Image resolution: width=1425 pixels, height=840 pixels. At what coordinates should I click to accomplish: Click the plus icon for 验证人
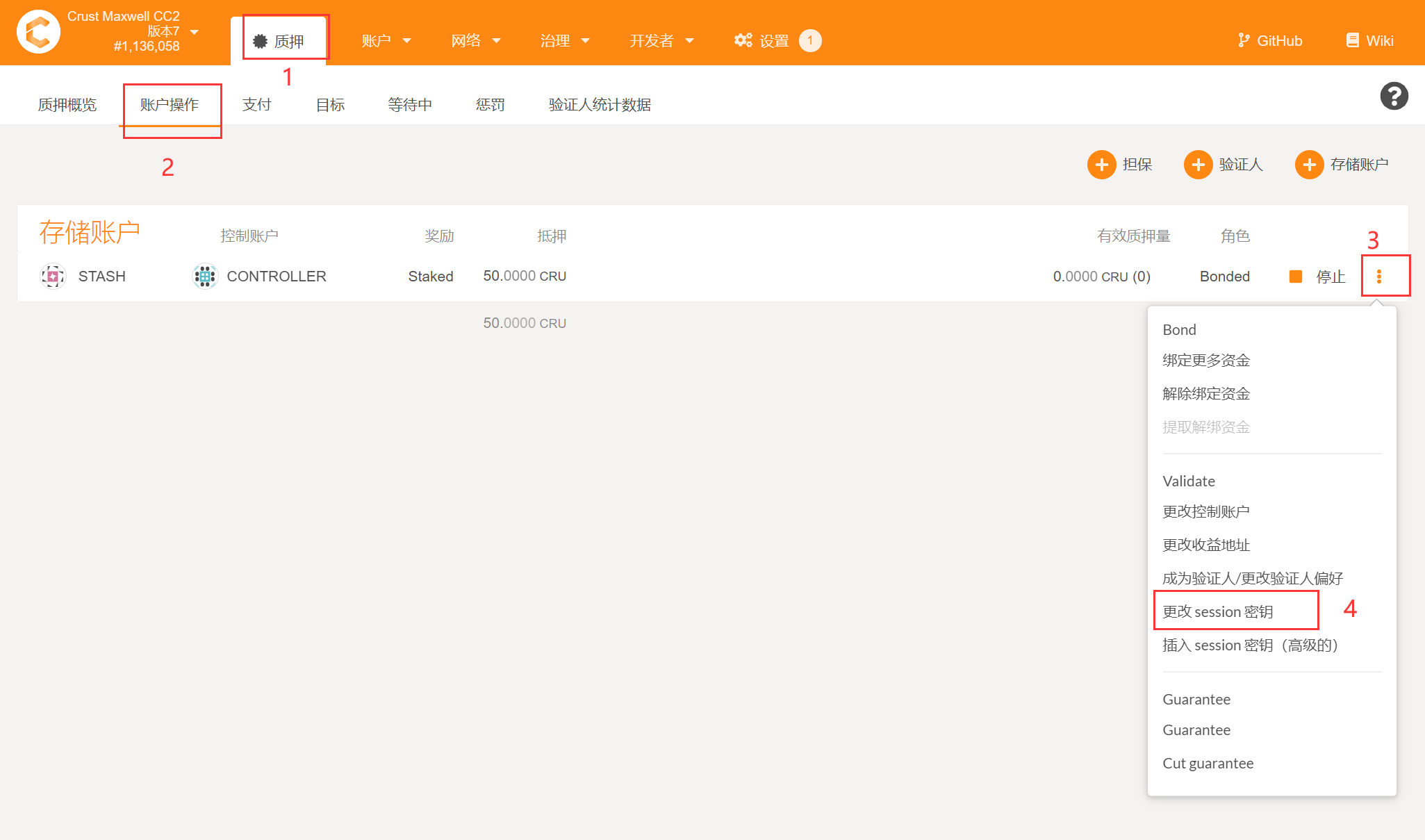pyautogui.click(x=1198, y=165)
